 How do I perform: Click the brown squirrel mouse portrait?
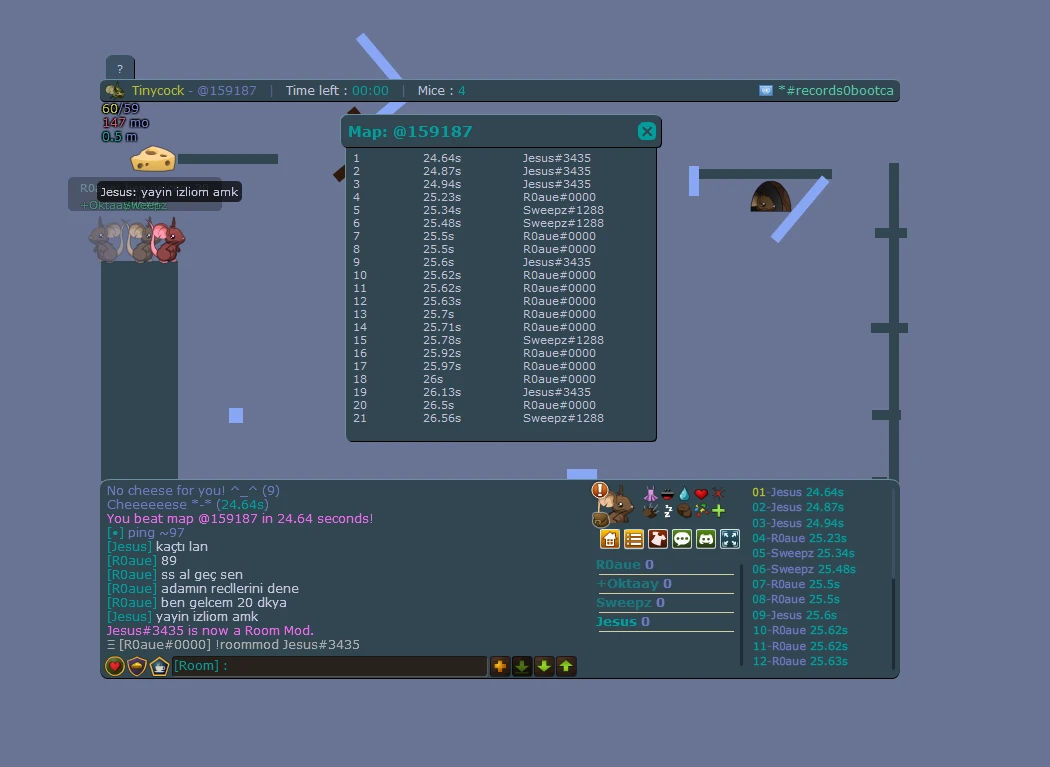click(619, 506)
